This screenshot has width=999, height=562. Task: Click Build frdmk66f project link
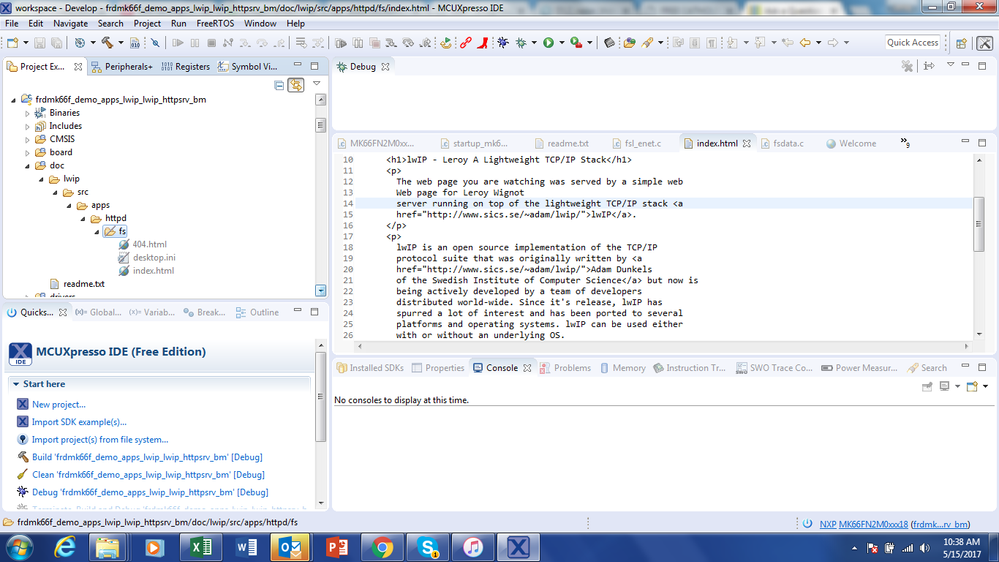pyautogui.click(x=147, y=457)
